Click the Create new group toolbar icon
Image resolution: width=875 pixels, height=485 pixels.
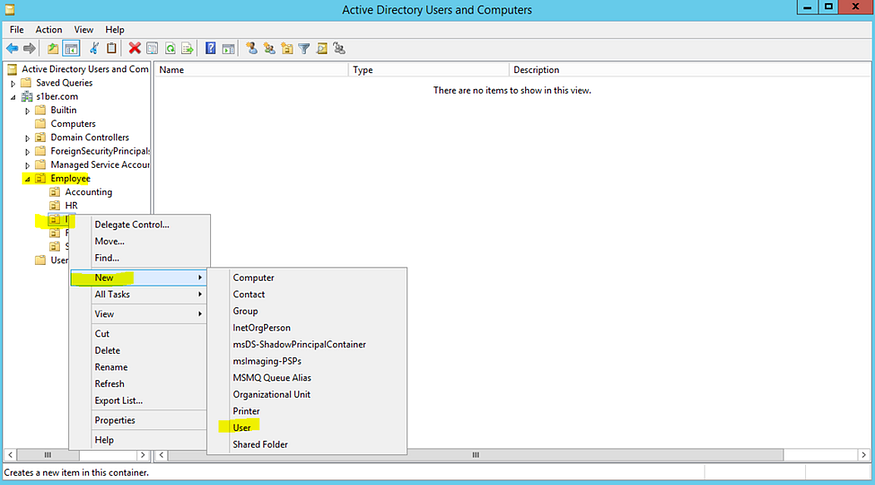[x=270, y=49]
